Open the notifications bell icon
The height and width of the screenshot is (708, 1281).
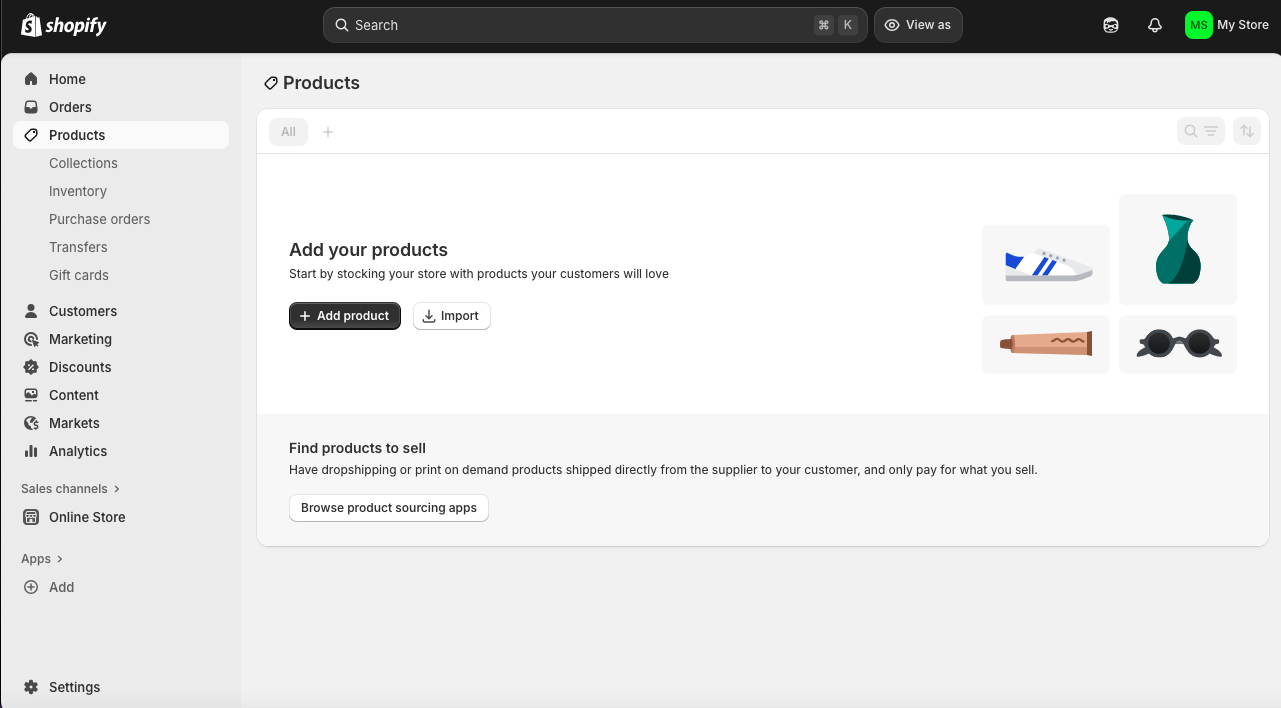pos(1155,25)
